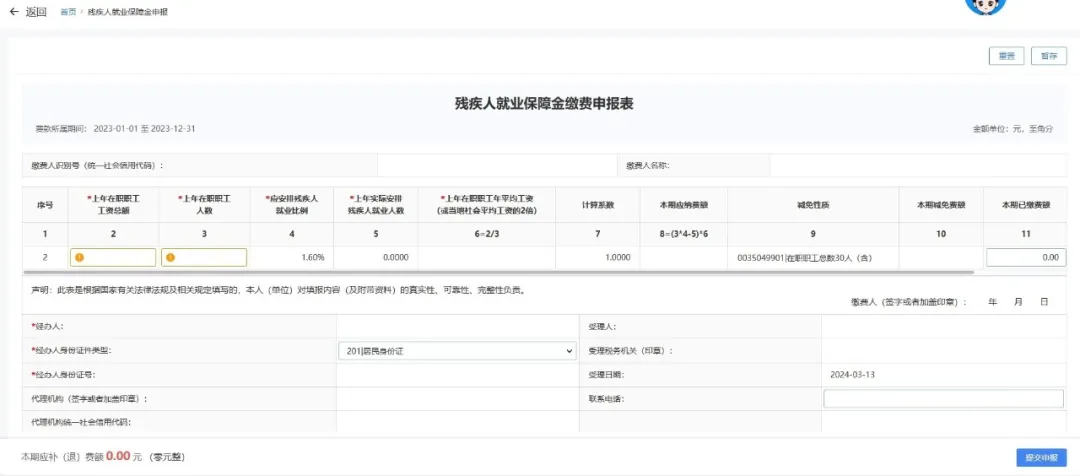Screen dimensions: 1080x476
Task: Focus the 上年在职职工人数 input field
Action: point(204,258)
